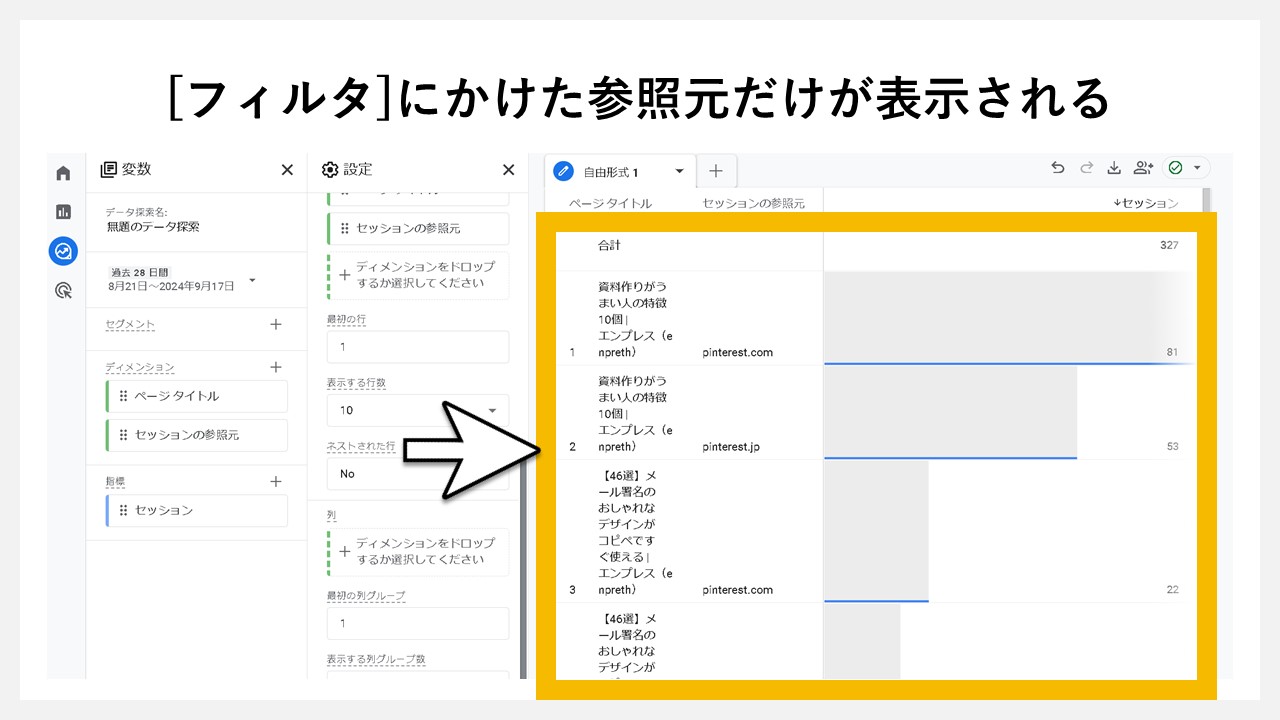Viewport: 1280px width, 720px height.
Task: Add a metric via the 指標 plus button
Action: tap(275, 481)
